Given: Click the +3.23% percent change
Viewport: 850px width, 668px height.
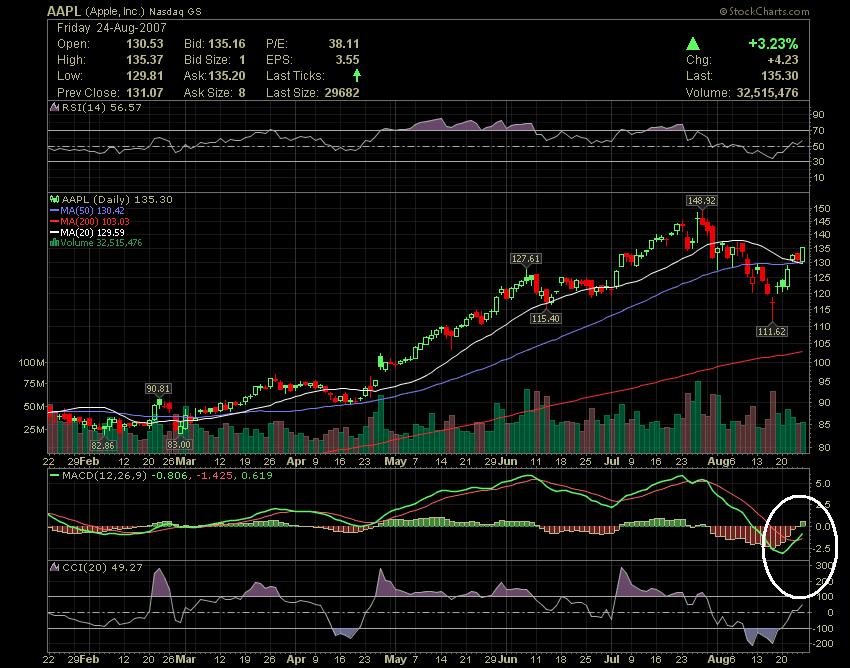Looking at the screenshot, I should pyautogui.click(x=773, y=44).
